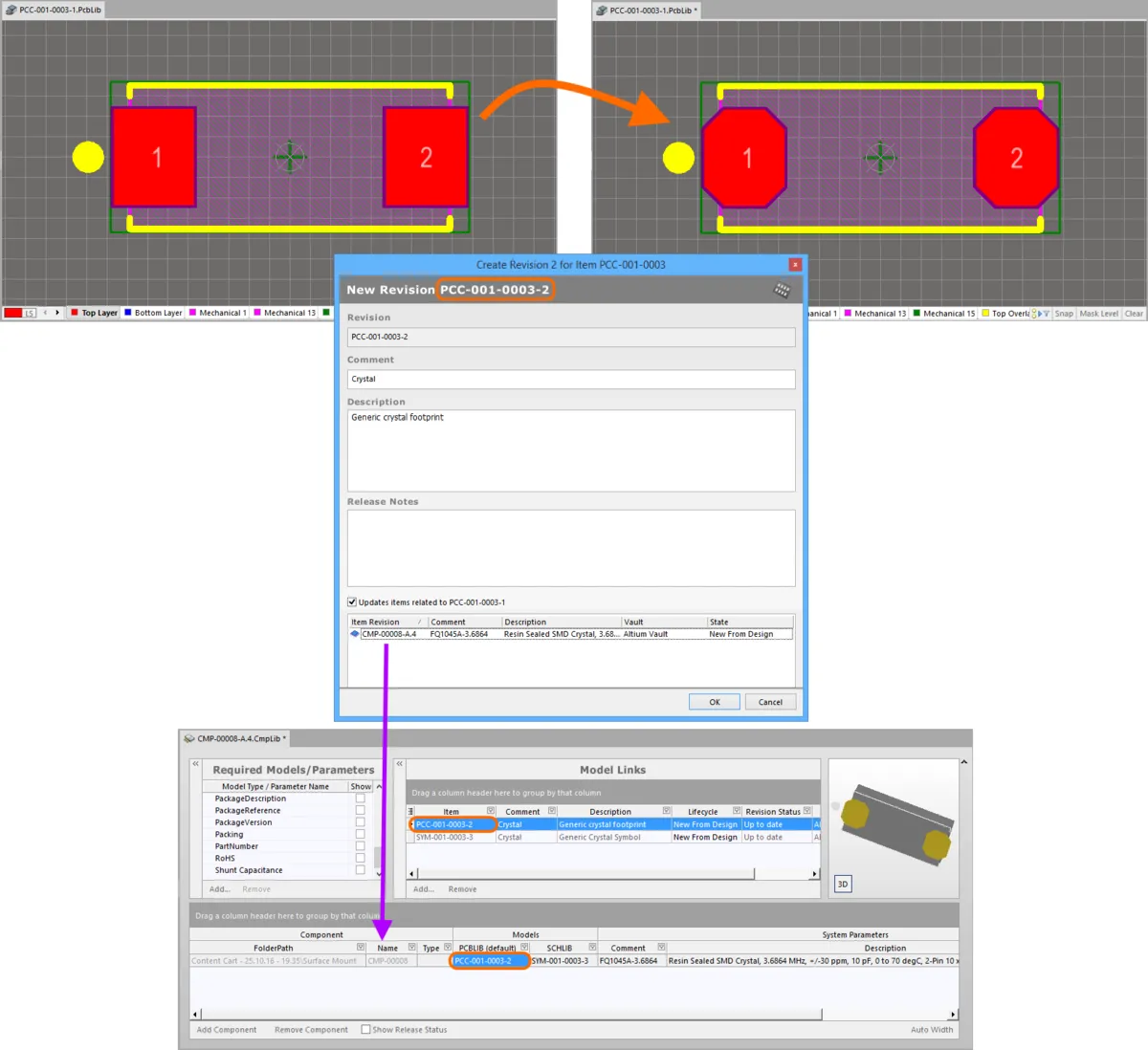This screenshot has height=1050, width=1148.
Task: Open filter dropdown on SCHLIB column
Action: click(x=592, y=948)
